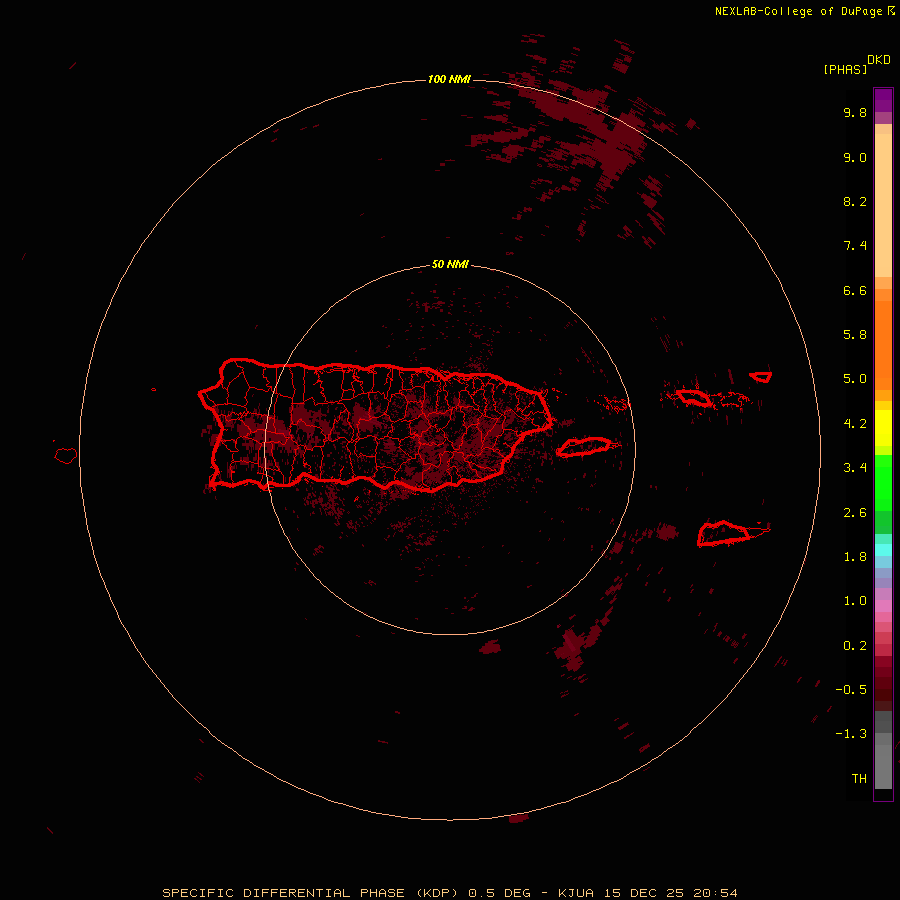Screen dimensions: 900x900
Task: Pick the gray swatch beside TH on color bar
Action: (x=883, y=766)
